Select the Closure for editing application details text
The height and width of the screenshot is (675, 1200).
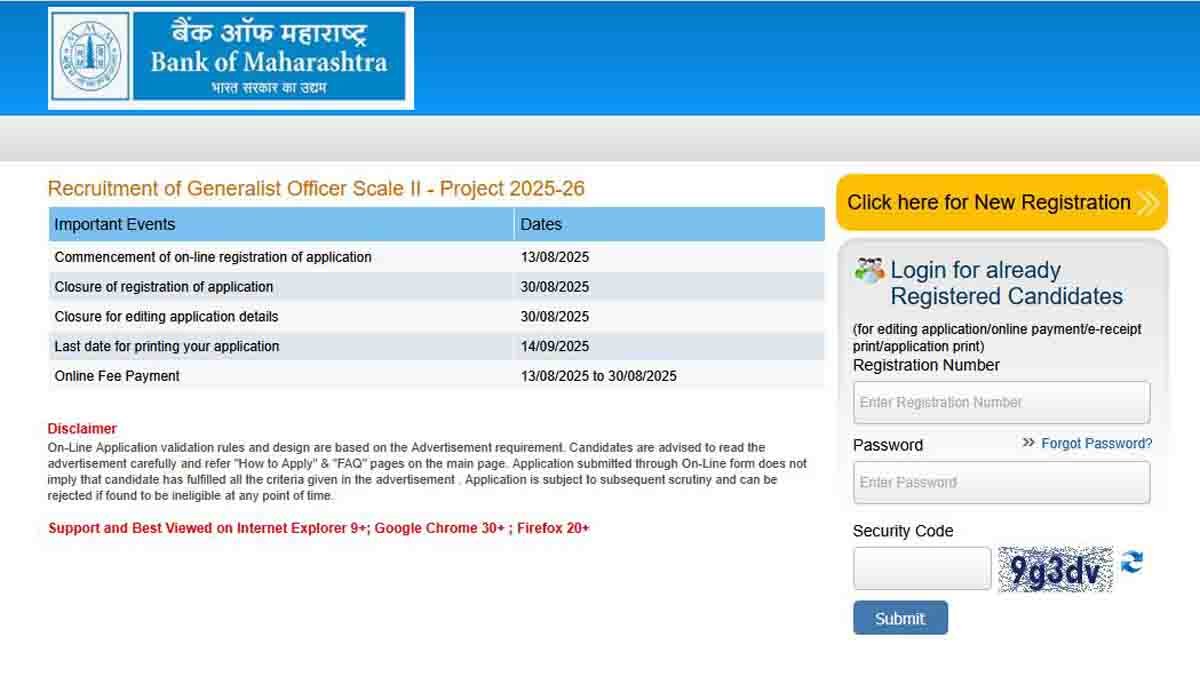click(167, 317)
